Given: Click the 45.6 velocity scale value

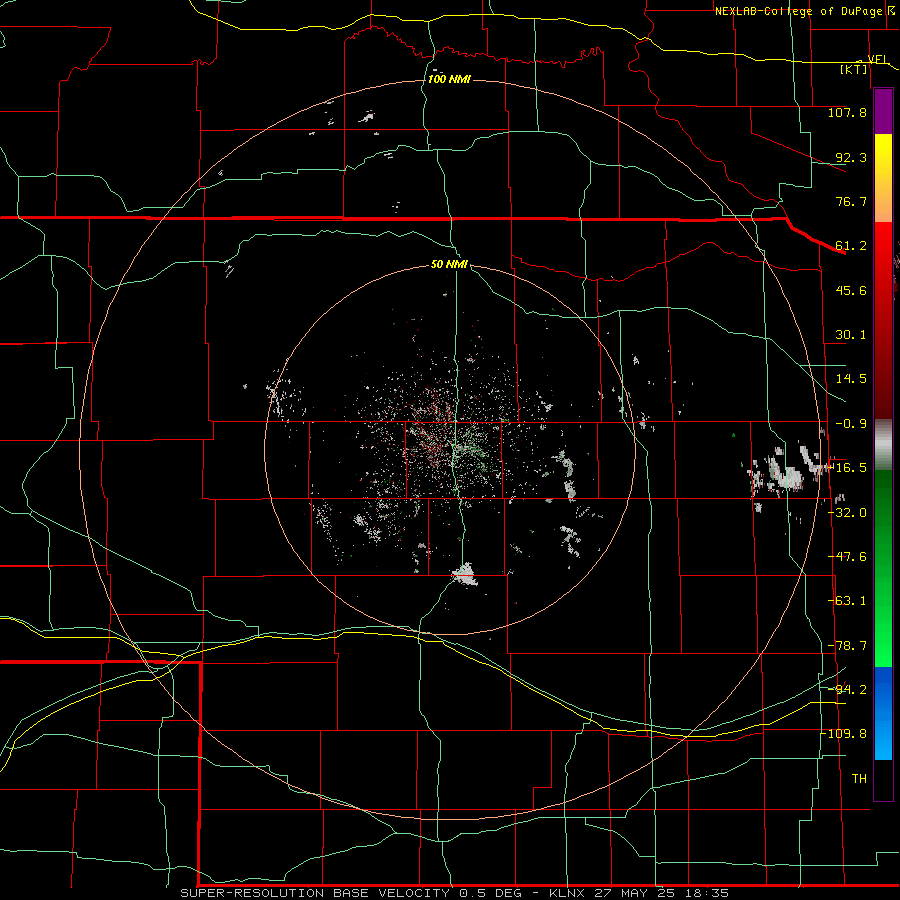Looking at the screenshot, I should click(851, 290).
